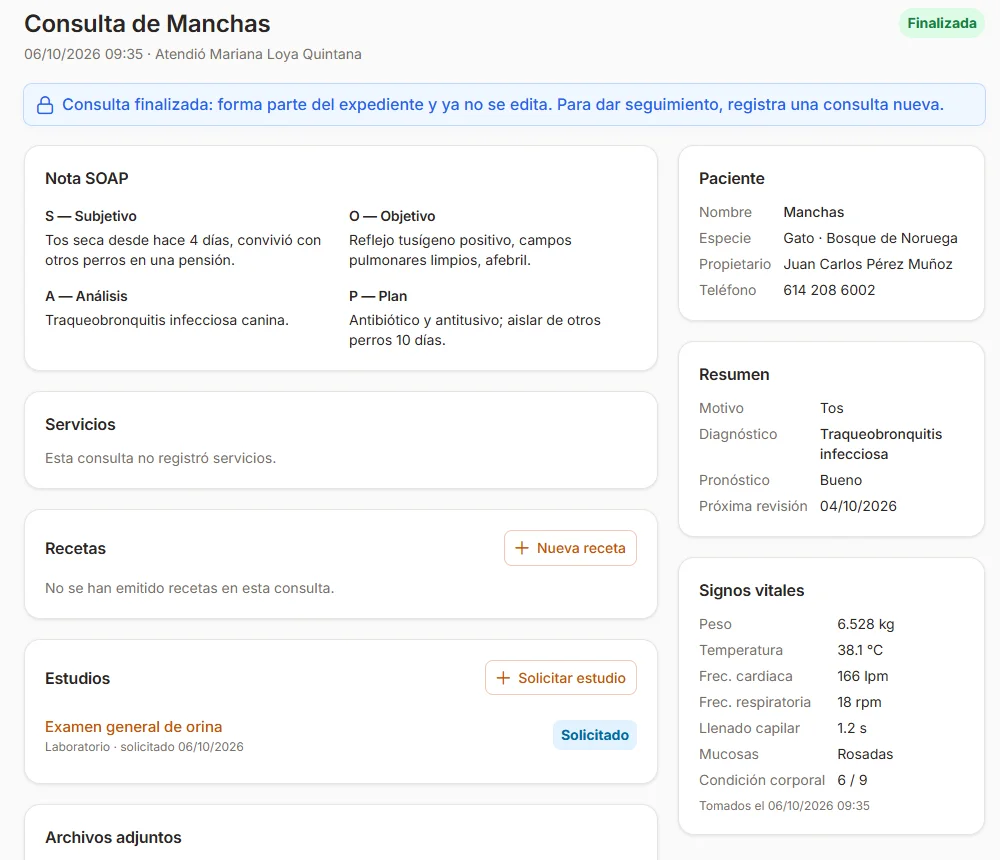
Task: Click the 'A — Análisis' heading
Action: click(x=86, y=296)
